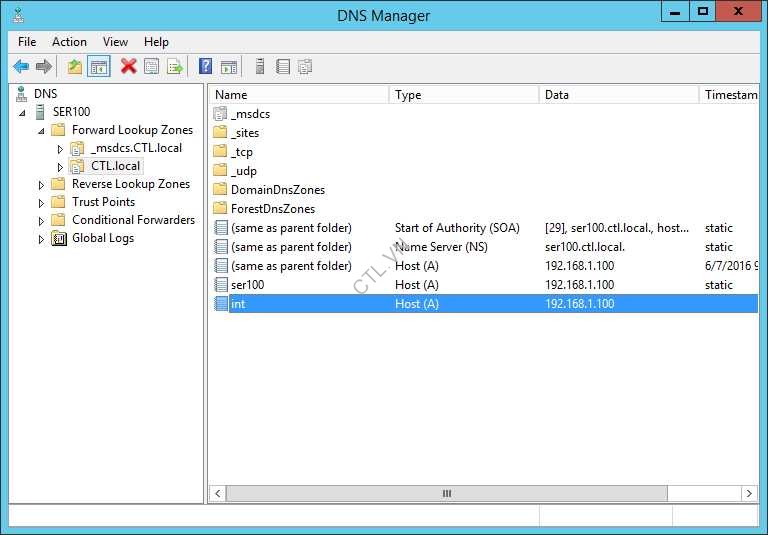
Task: Click the Forward arrow toolbar icon
Action: tap(44, 66)
